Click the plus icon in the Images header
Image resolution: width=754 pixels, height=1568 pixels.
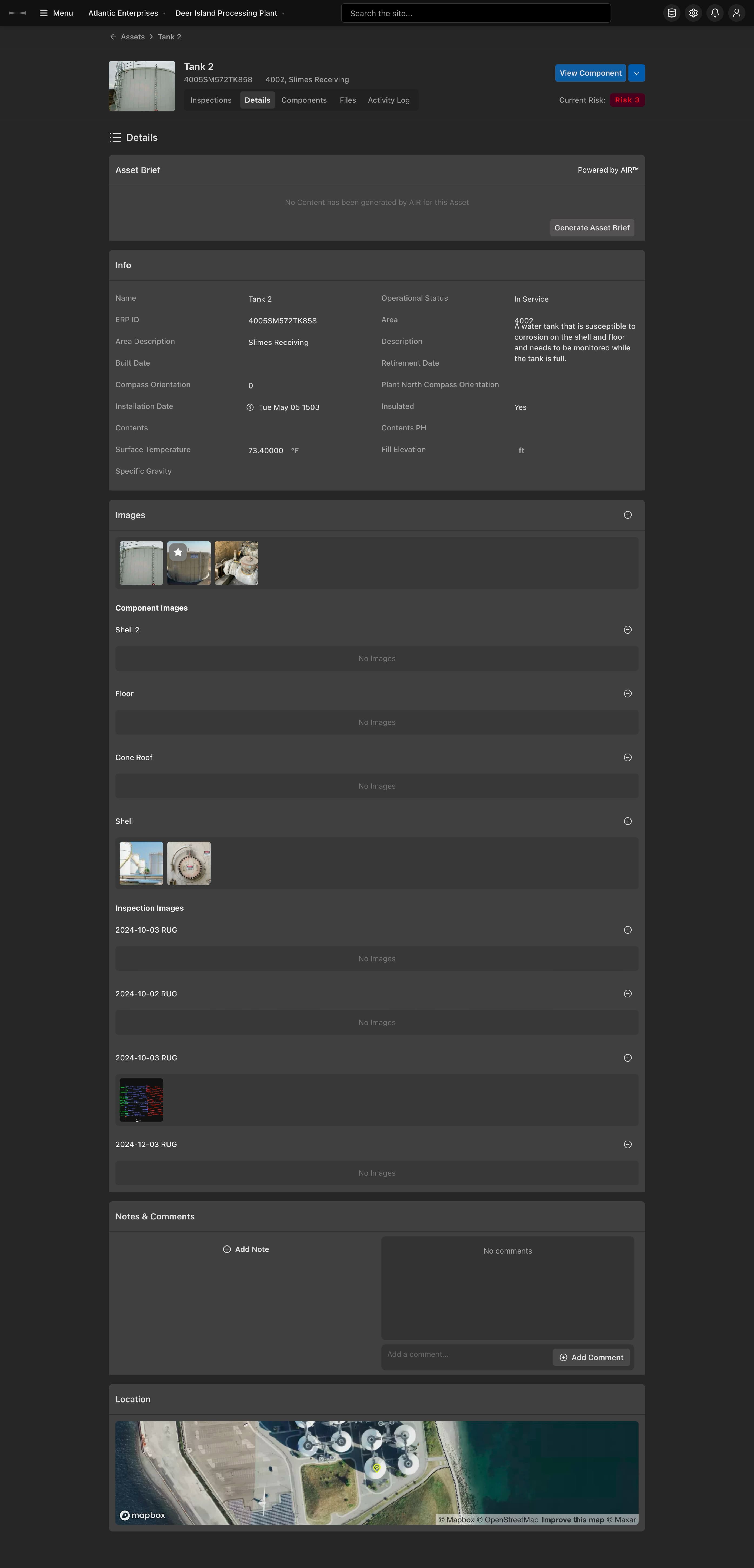[628, 515]
